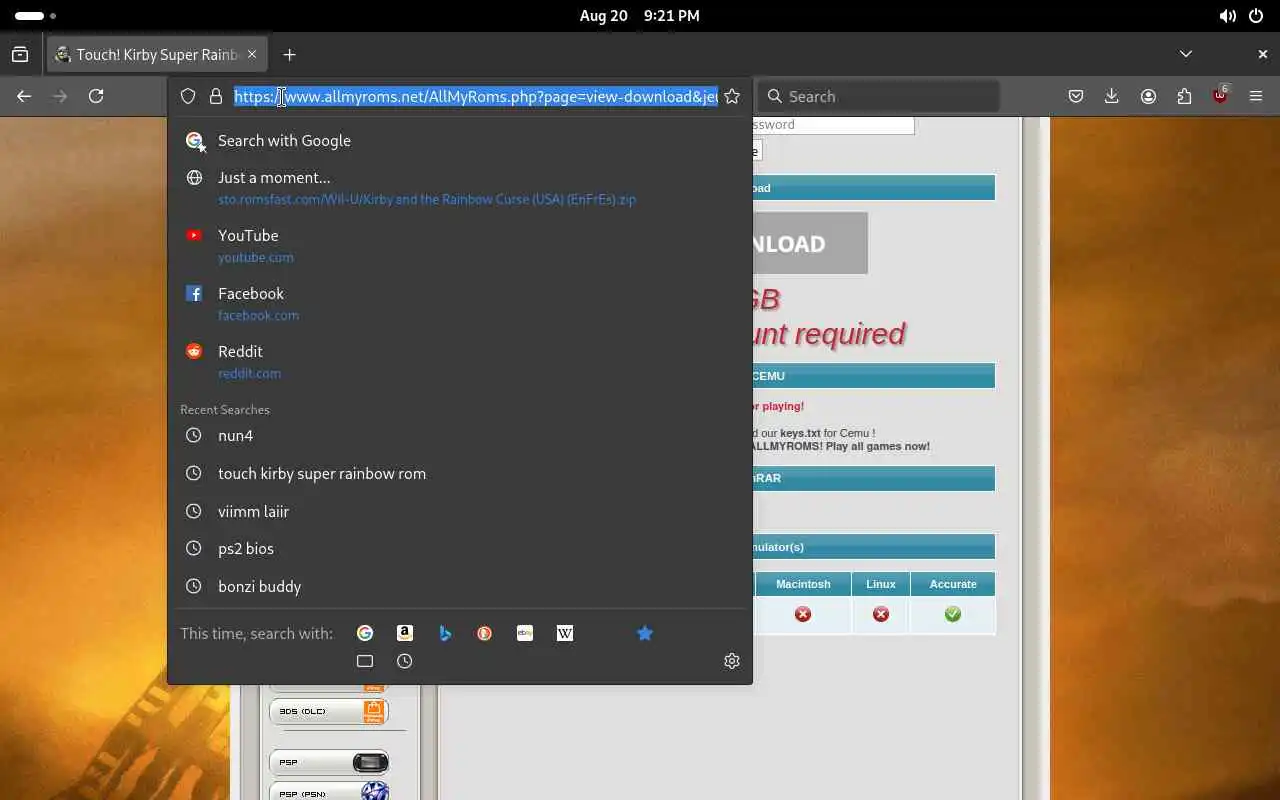Search with DuckDuckGo one-off icon
The width and height of the screenshot is (1280, 800).
[x=485, y=633]
